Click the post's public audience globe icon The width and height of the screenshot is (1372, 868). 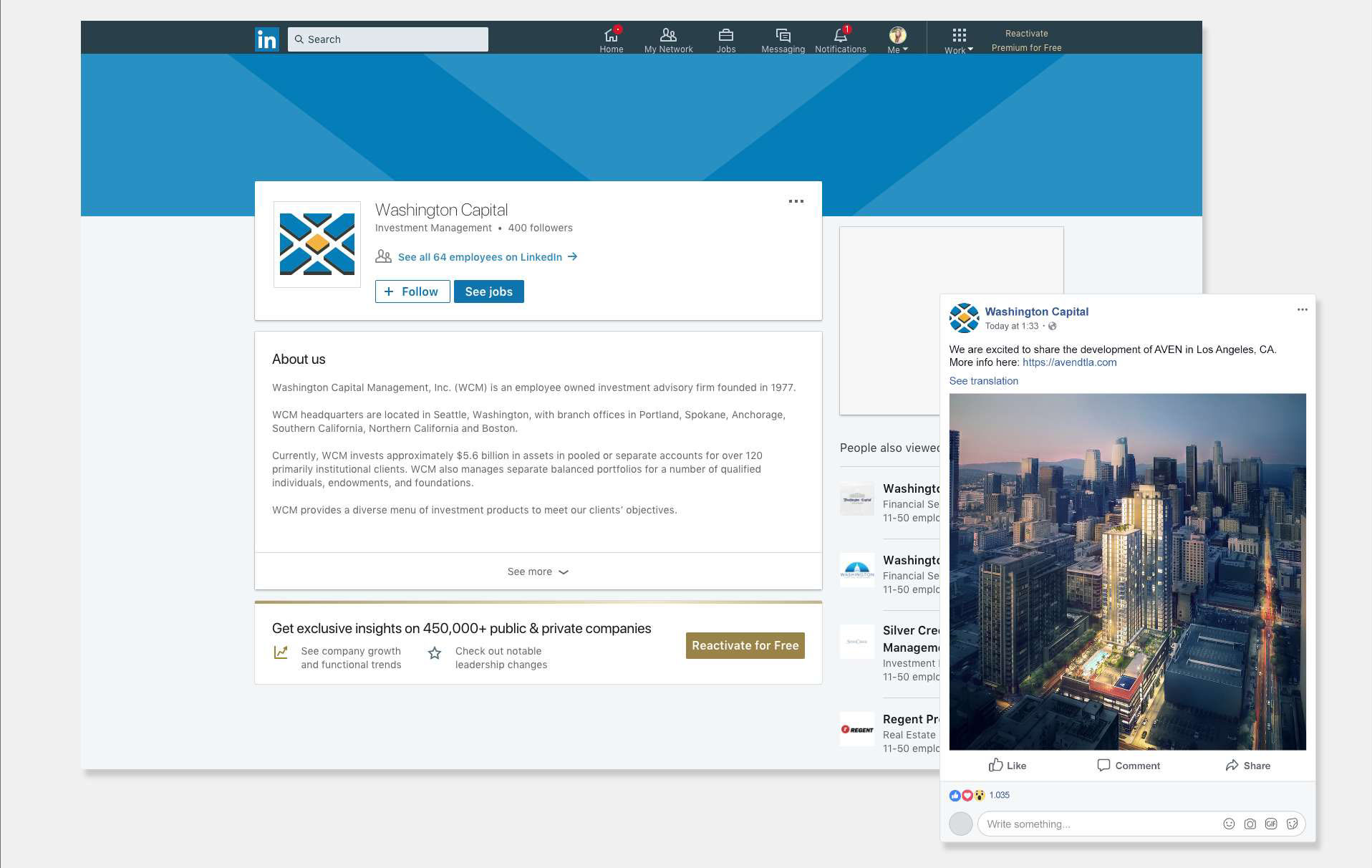[1053, 326]
